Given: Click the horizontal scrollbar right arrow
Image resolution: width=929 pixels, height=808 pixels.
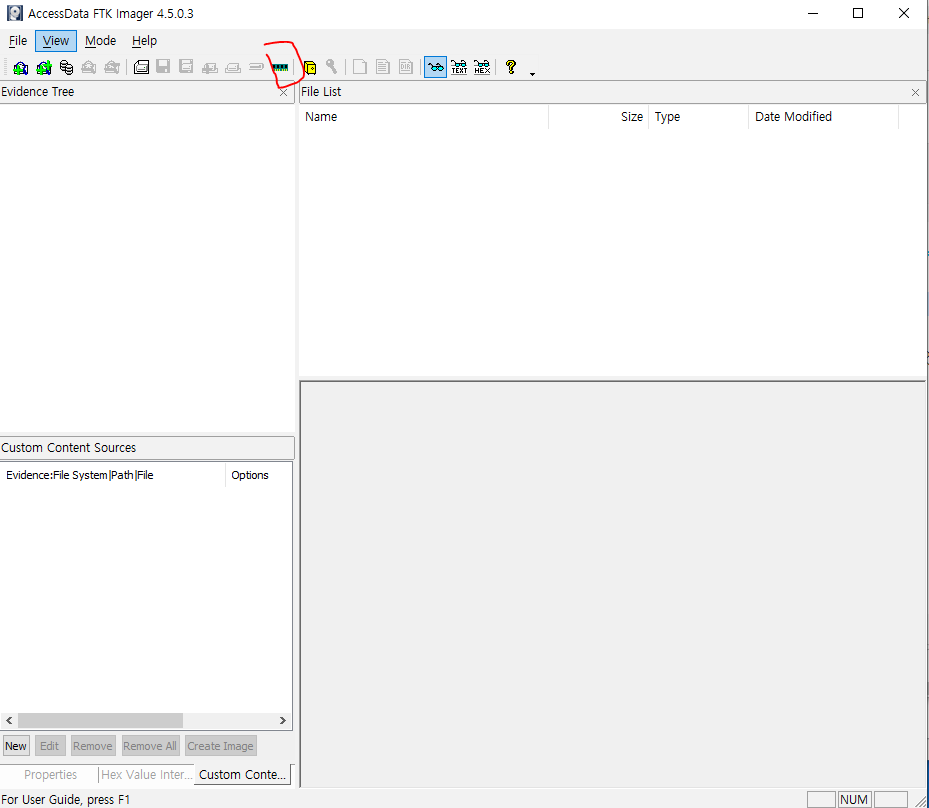Looking at the screenshot, I should click(x=283, y=720).
